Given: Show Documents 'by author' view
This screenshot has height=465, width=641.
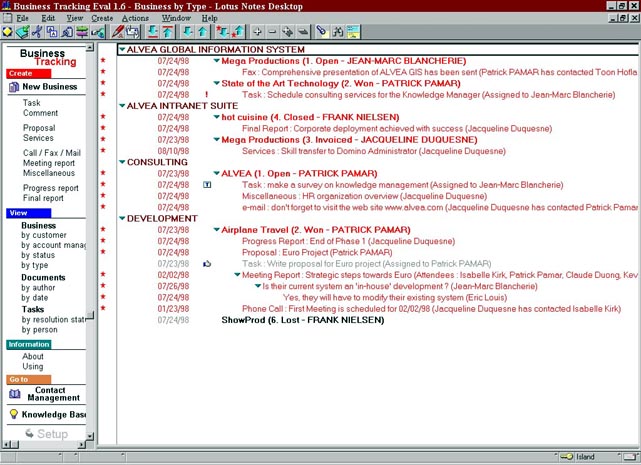Looking at the screenshot, I should point(38,288).
